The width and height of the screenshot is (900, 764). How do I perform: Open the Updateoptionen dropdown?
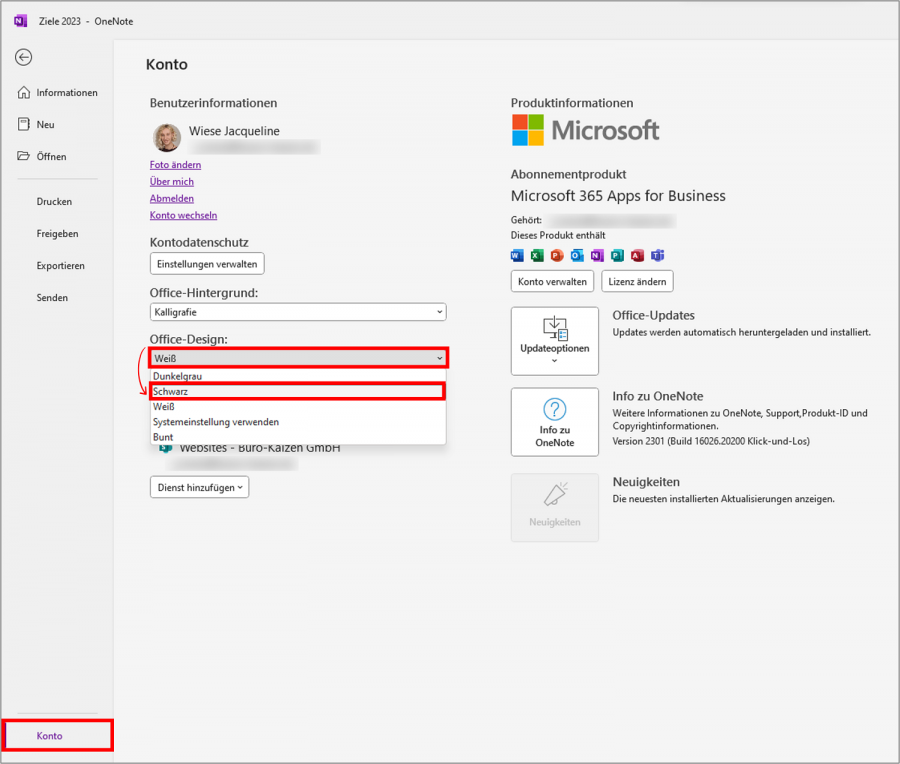pyautogui.click(x=555, y=341)
